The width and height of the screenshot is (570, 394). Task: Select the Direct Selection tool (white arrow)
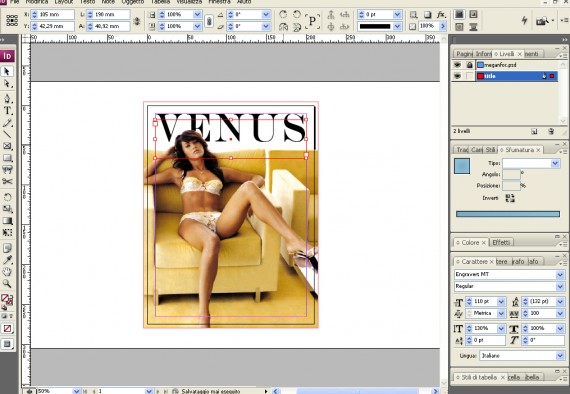point(7,84)
